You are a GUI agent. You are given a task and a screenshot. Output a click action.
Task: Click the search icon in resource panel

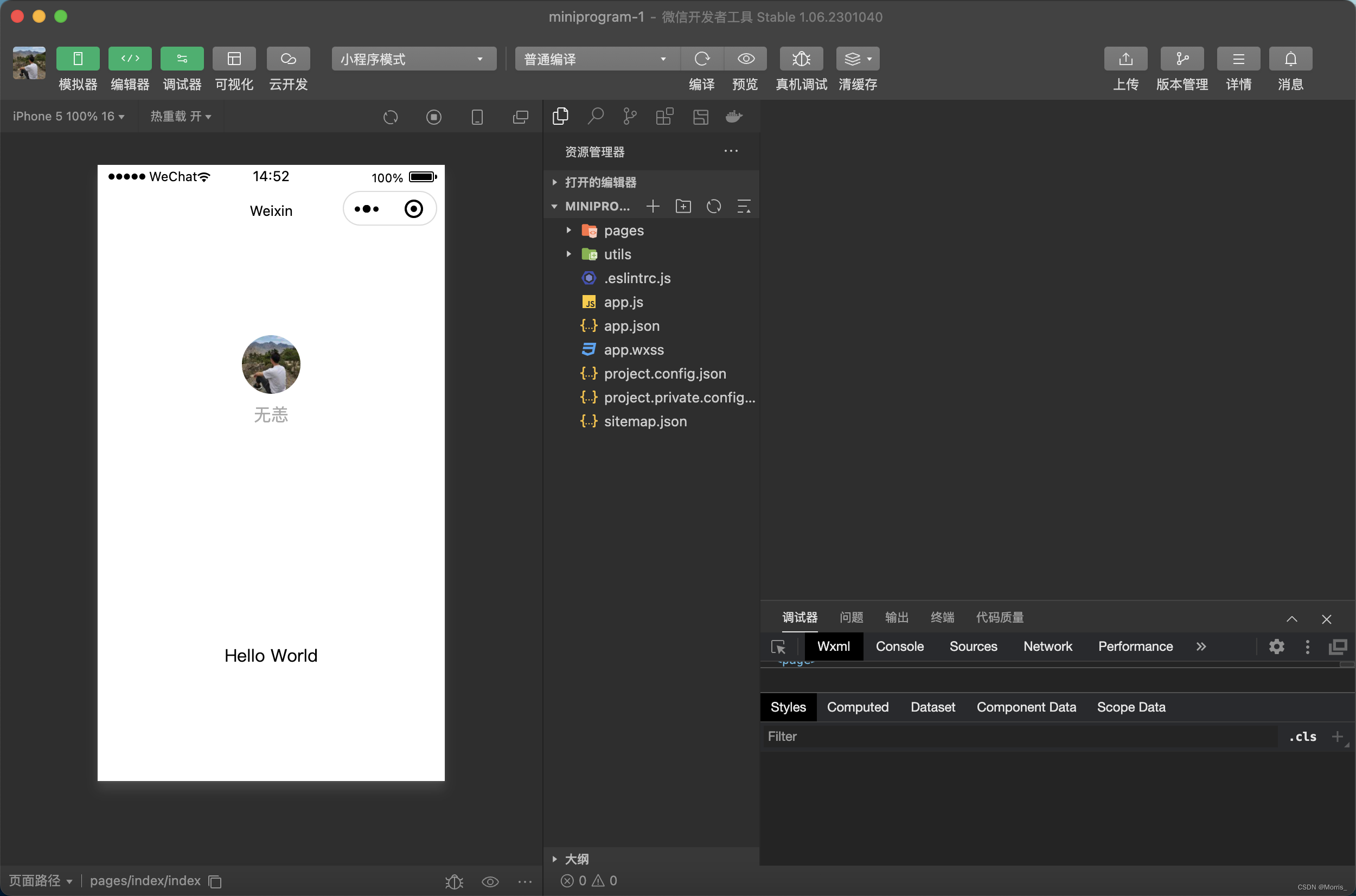click(x=595, y=117)
